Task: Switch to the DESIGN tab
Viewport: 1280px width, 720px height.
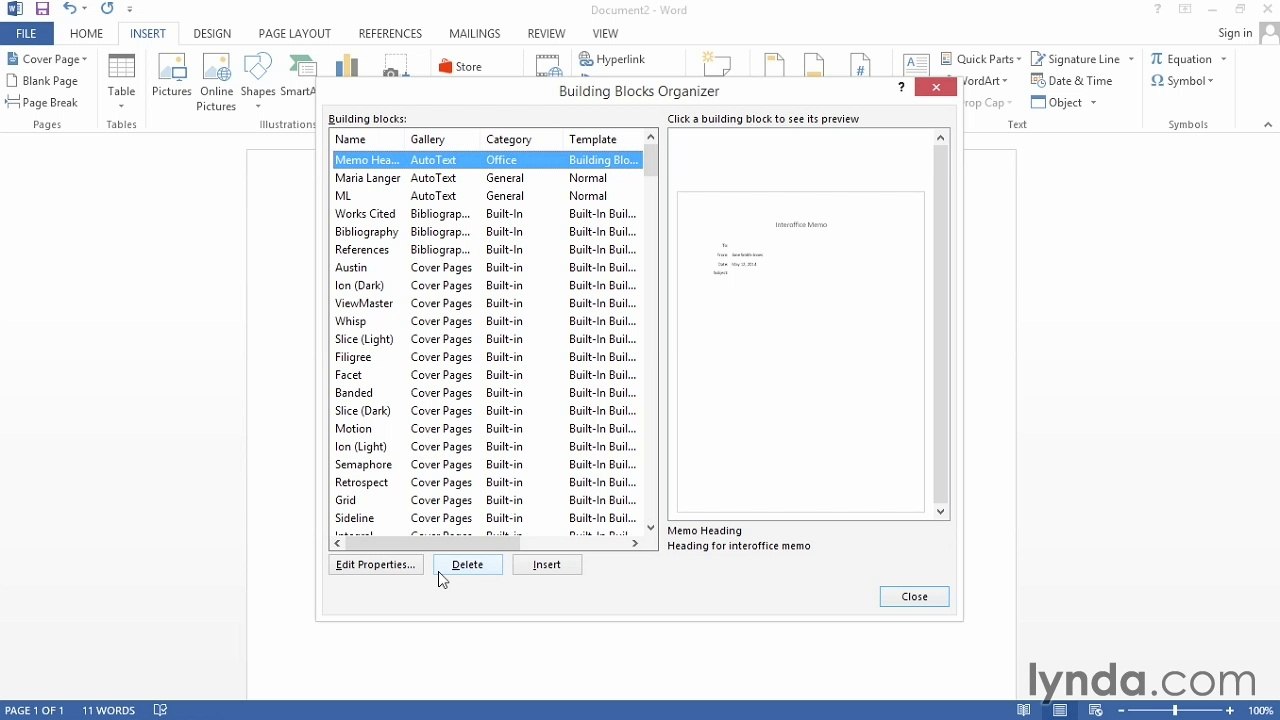Action: [x=212, y=33]
